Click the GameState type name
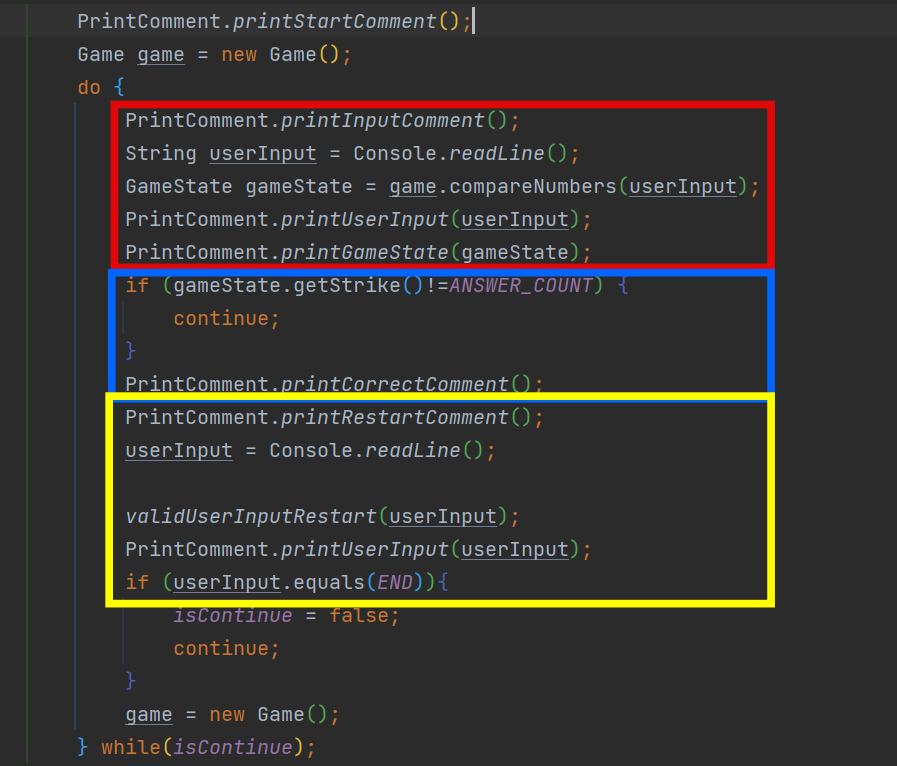 179,187
